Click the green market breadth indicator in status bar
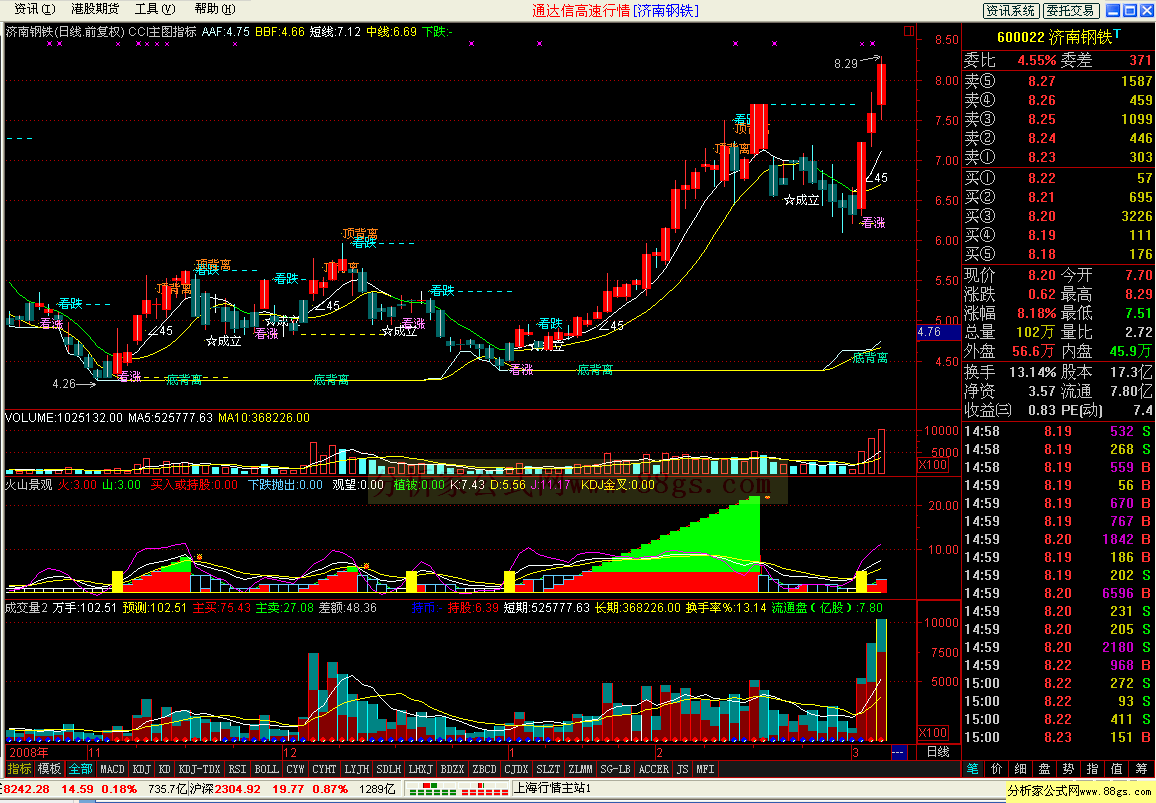This screenshot has height=803, width=1156. 433,790
